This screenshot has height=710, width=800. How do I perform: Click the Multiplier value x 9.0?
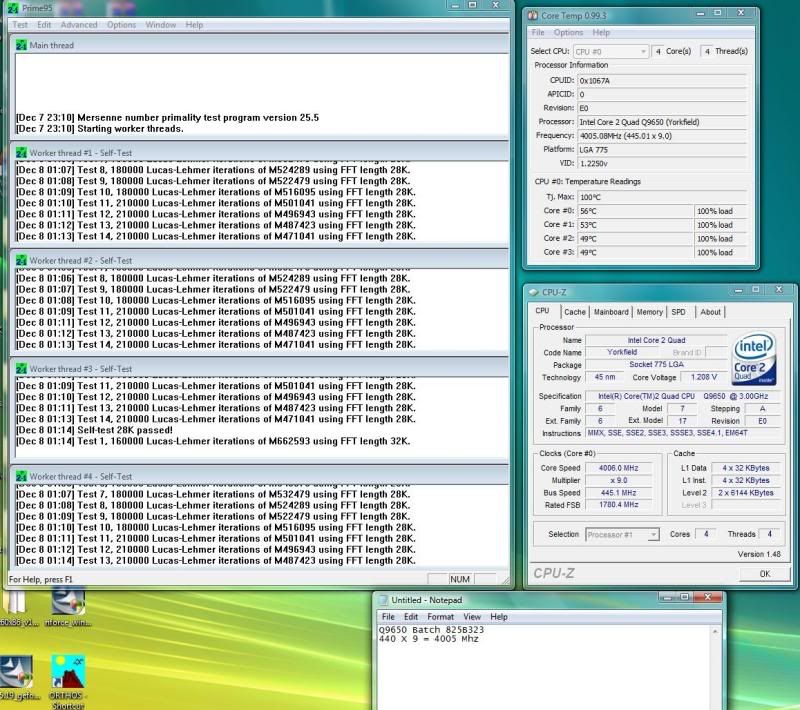[618, 480]
